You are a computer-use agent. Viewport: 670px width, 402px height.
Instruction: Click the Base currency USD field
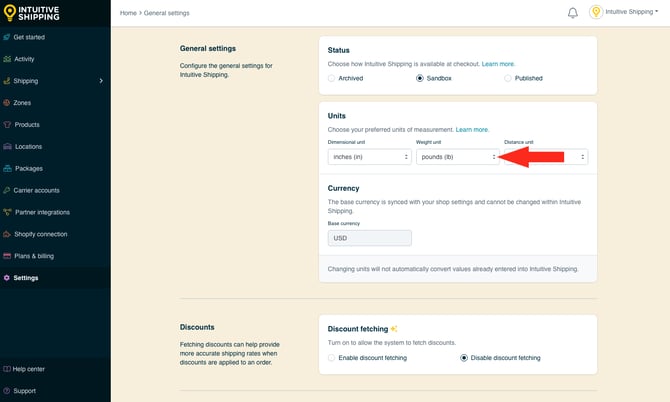pyautogui.click(x=369, y=239)
